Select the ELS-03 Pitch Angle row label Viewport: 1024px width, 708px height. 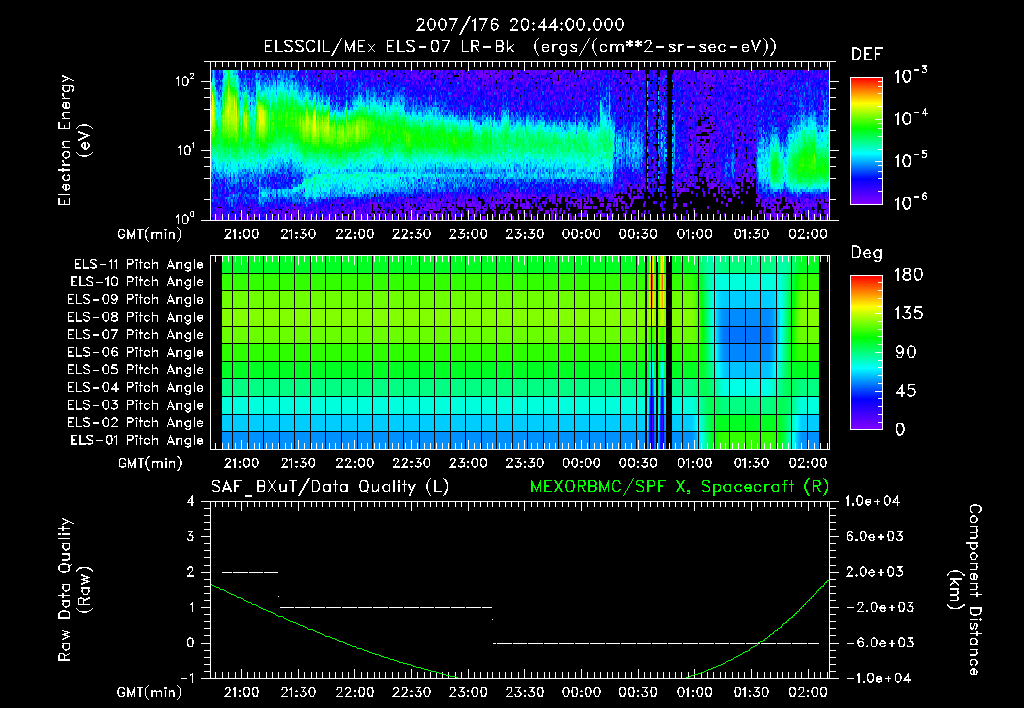click(x=135, y=405)
